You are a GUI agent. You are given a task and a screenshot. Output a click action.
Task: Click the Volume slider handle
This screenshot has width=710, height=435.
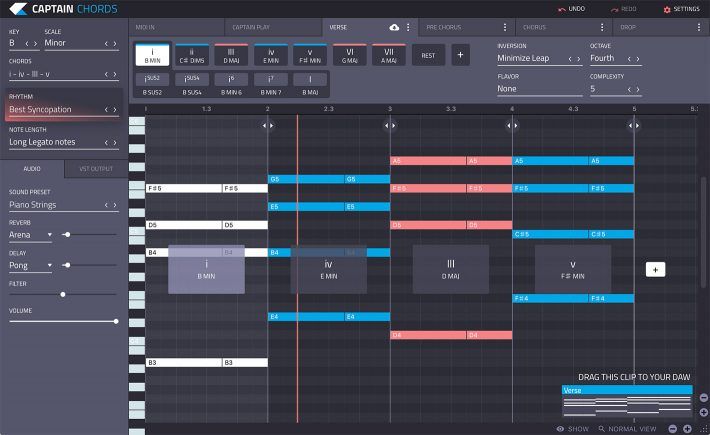116,321
